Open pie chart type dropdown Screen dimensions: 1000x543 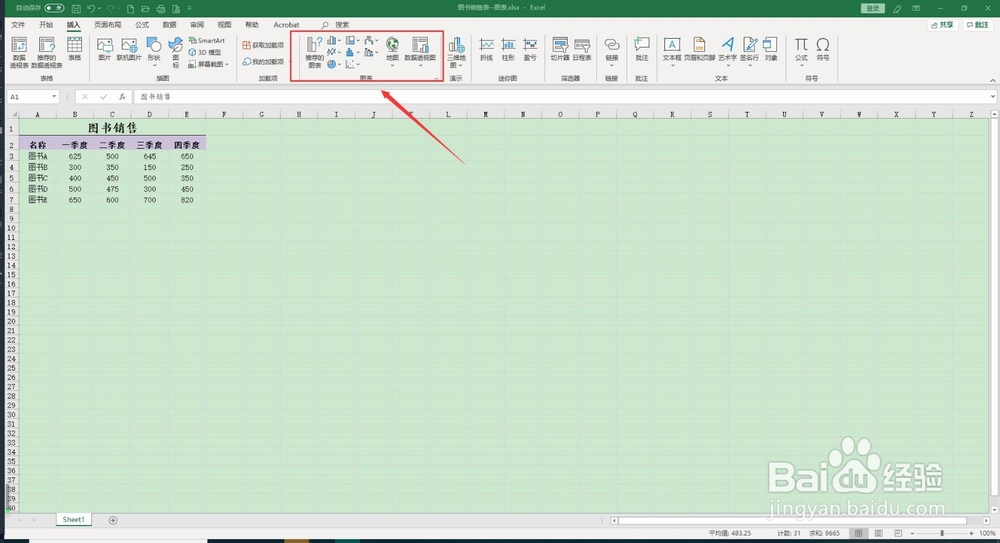click(x=334, y=64)
